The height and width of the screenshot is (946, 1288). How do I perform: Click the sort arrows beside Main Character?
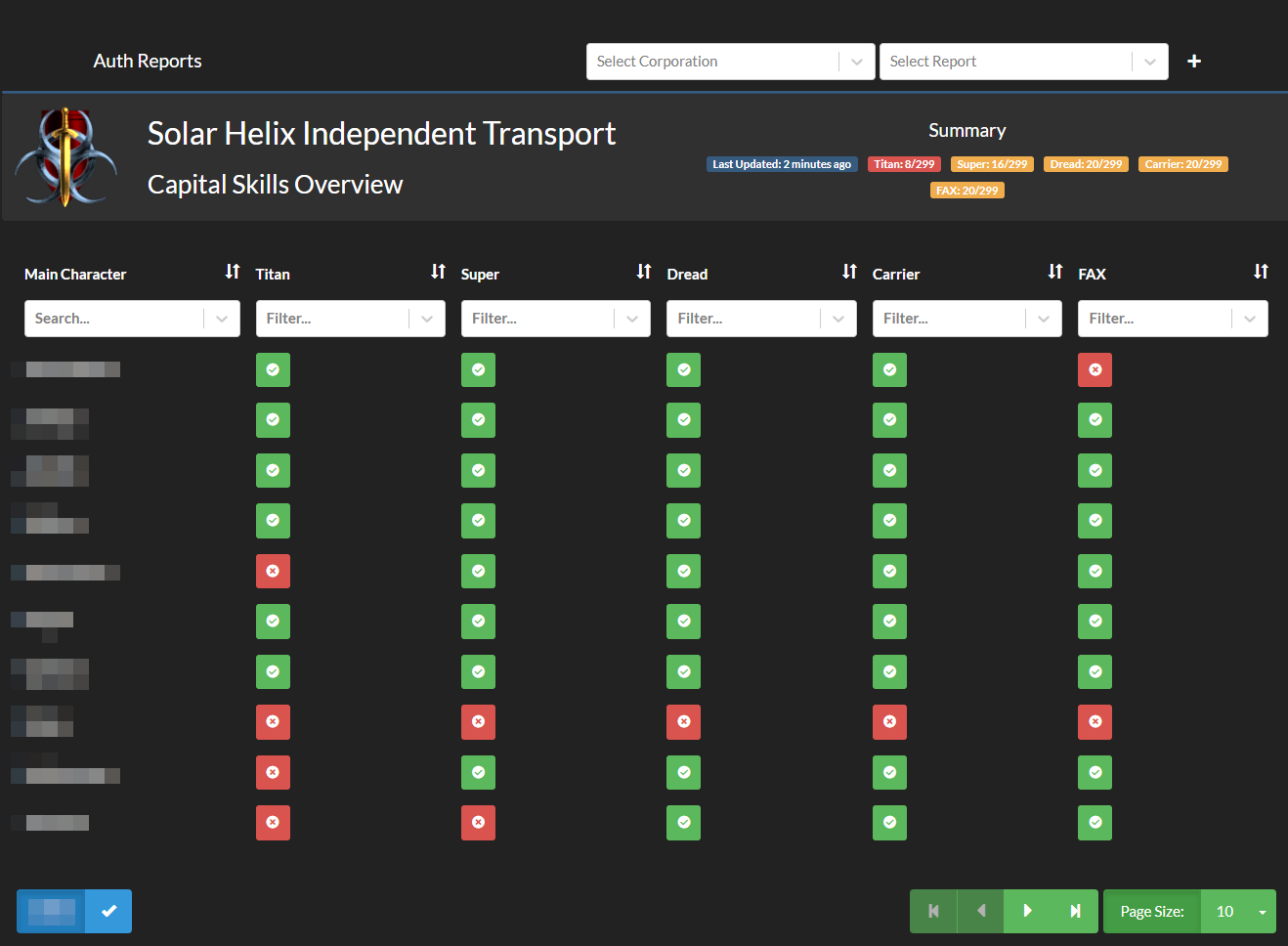233,272
